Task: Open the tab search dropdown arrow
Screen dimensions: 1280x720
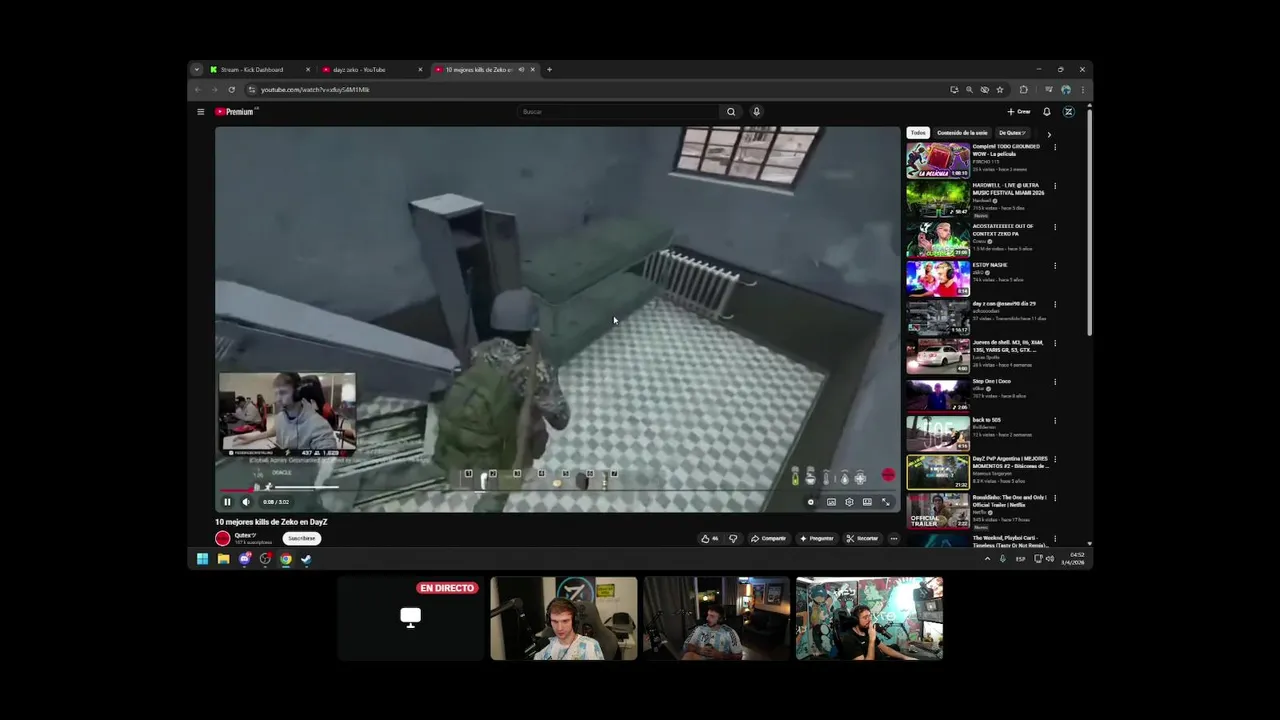Action: coord(197,70)
